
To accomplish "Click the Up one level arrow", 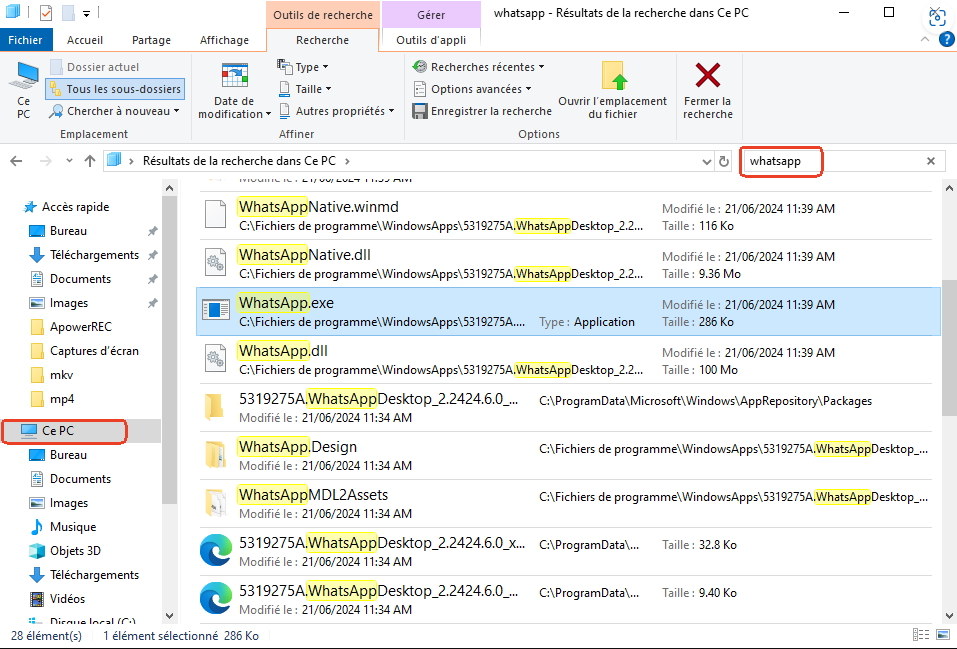I will pos(90,161).
